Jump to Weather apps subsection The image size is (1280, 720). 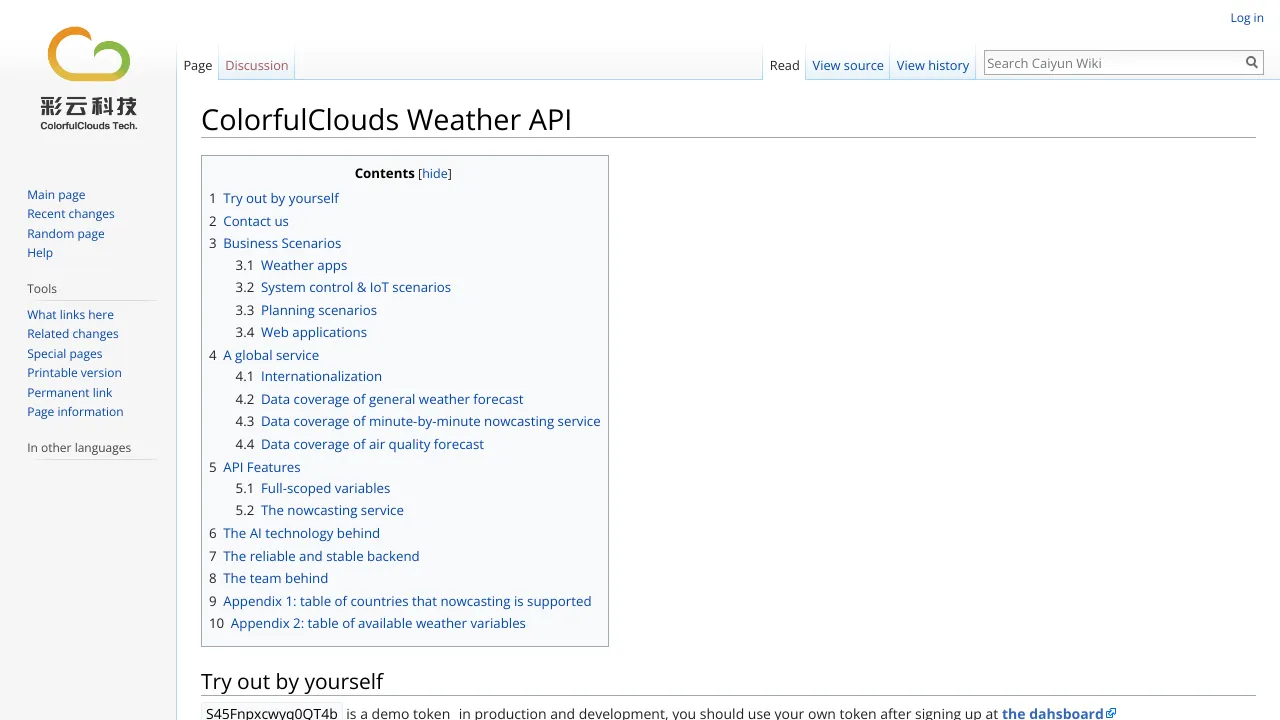[x=292, y=265]
